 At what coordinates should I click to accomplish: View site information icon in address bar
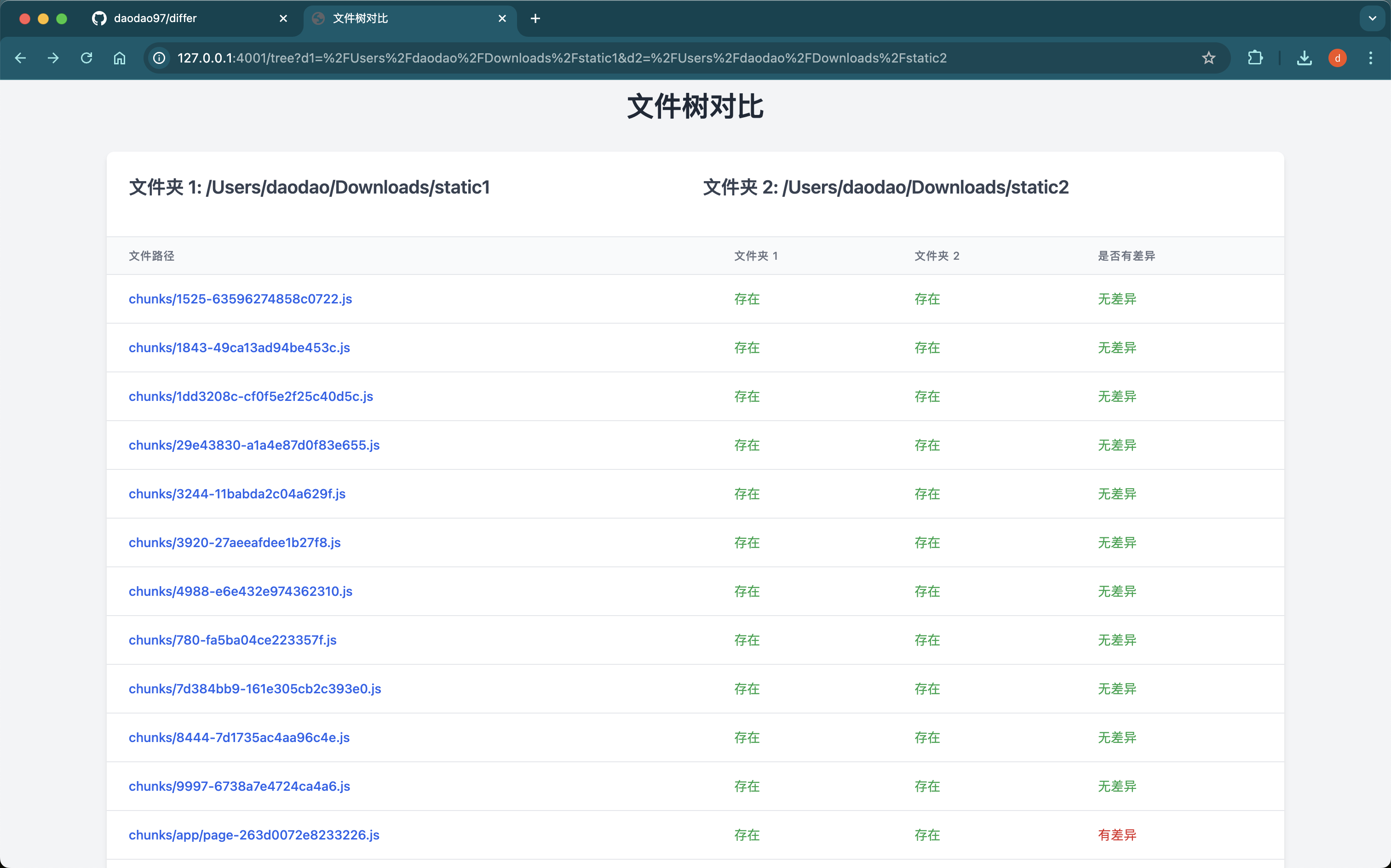tap(159, 58)
